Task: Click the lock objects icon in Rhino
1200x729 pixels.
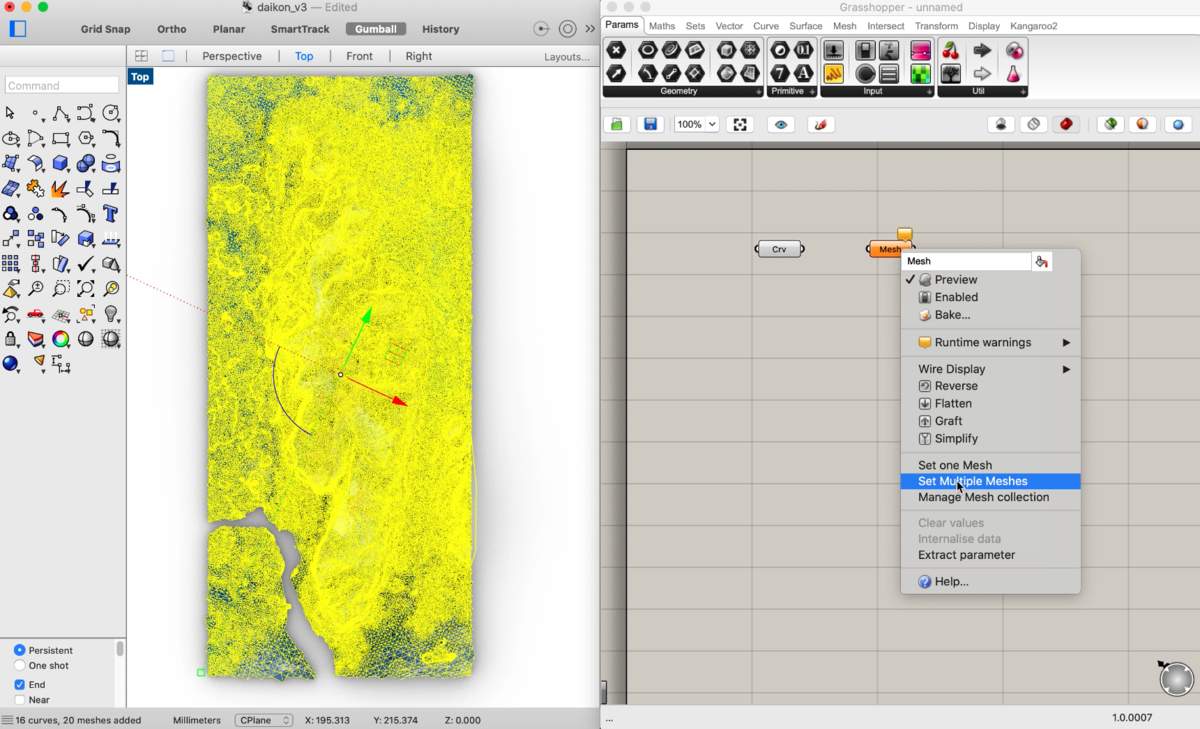Action: point(10,339)
